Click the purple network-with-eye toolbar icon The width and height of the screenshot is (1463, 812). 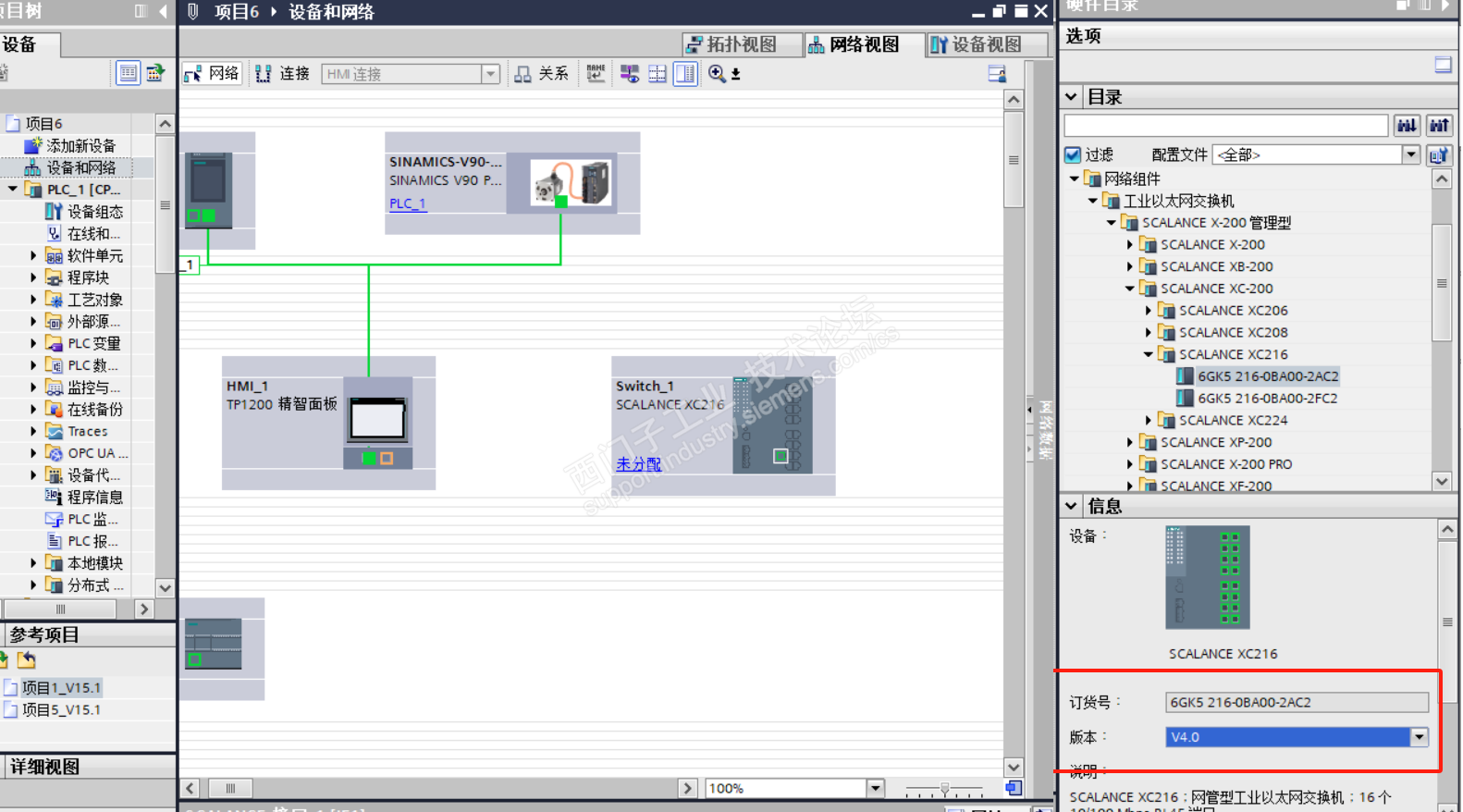click(x=630, y=74)
